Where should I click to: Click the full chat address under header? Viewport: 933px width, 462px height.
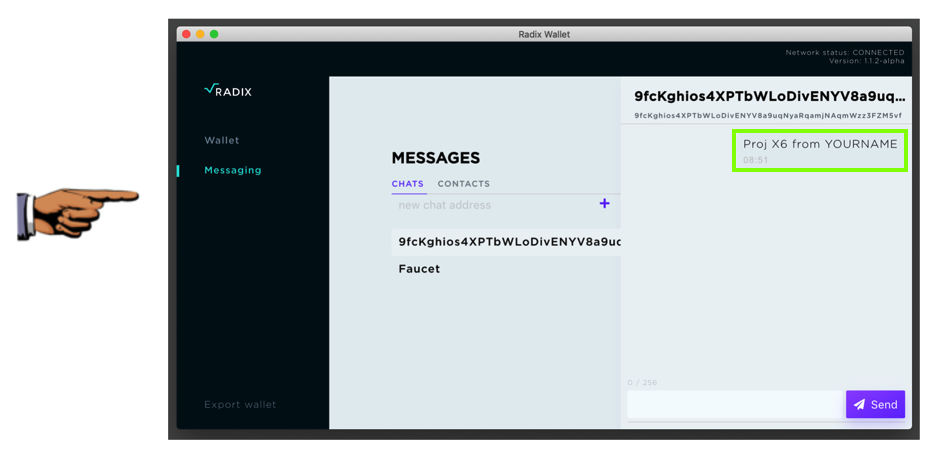[x=768, y=116]
